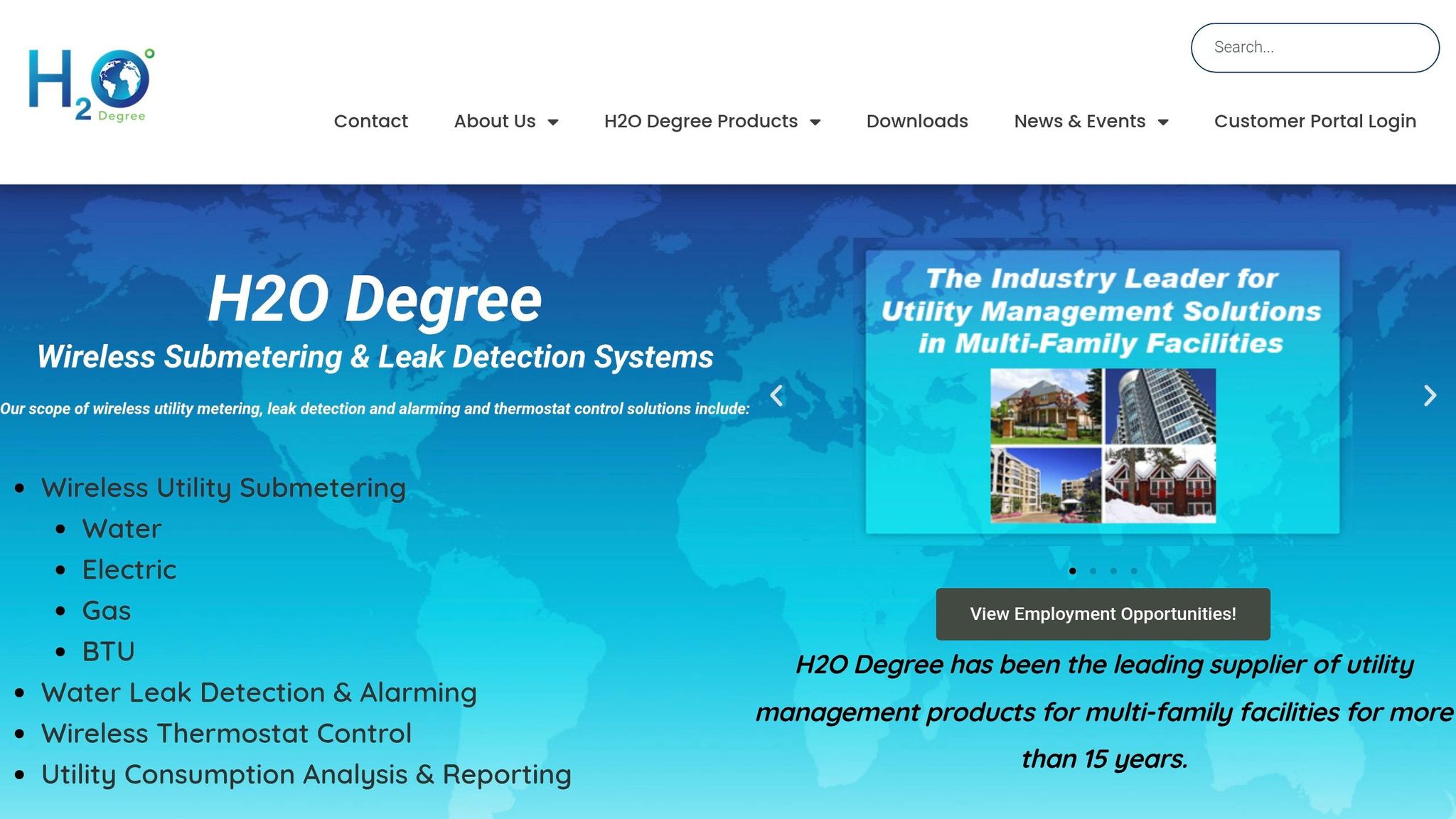
Task: Open Customer Portal Login
Action: (x=1315, y=121)
